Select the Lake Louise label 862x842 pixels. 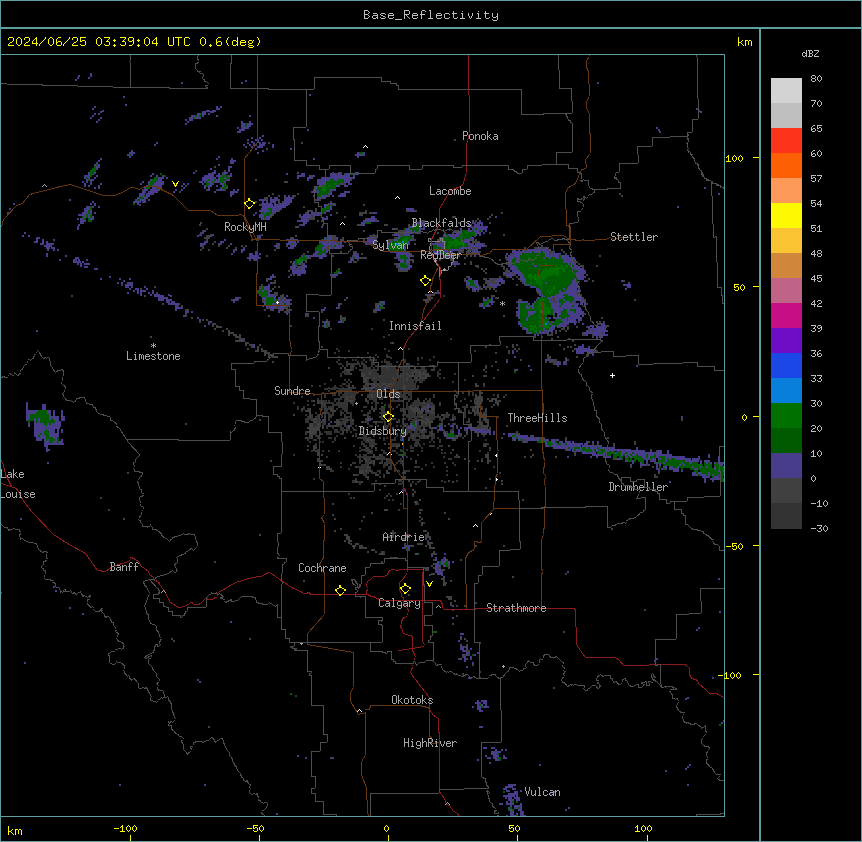(18, 484)
